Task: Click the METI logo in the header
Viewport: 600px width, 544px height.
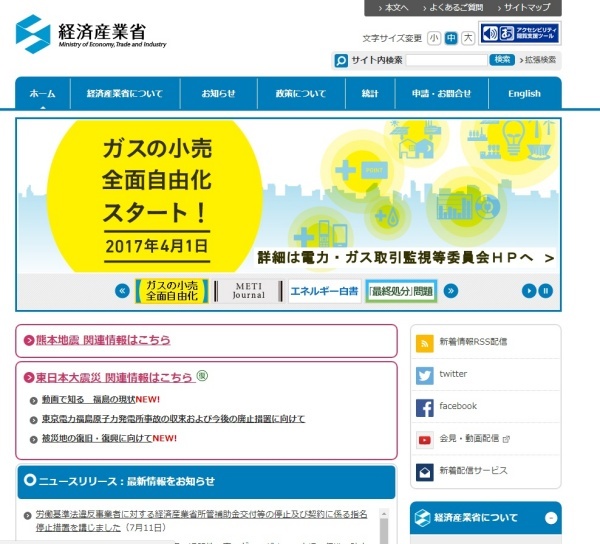Action: coord(90,34)
